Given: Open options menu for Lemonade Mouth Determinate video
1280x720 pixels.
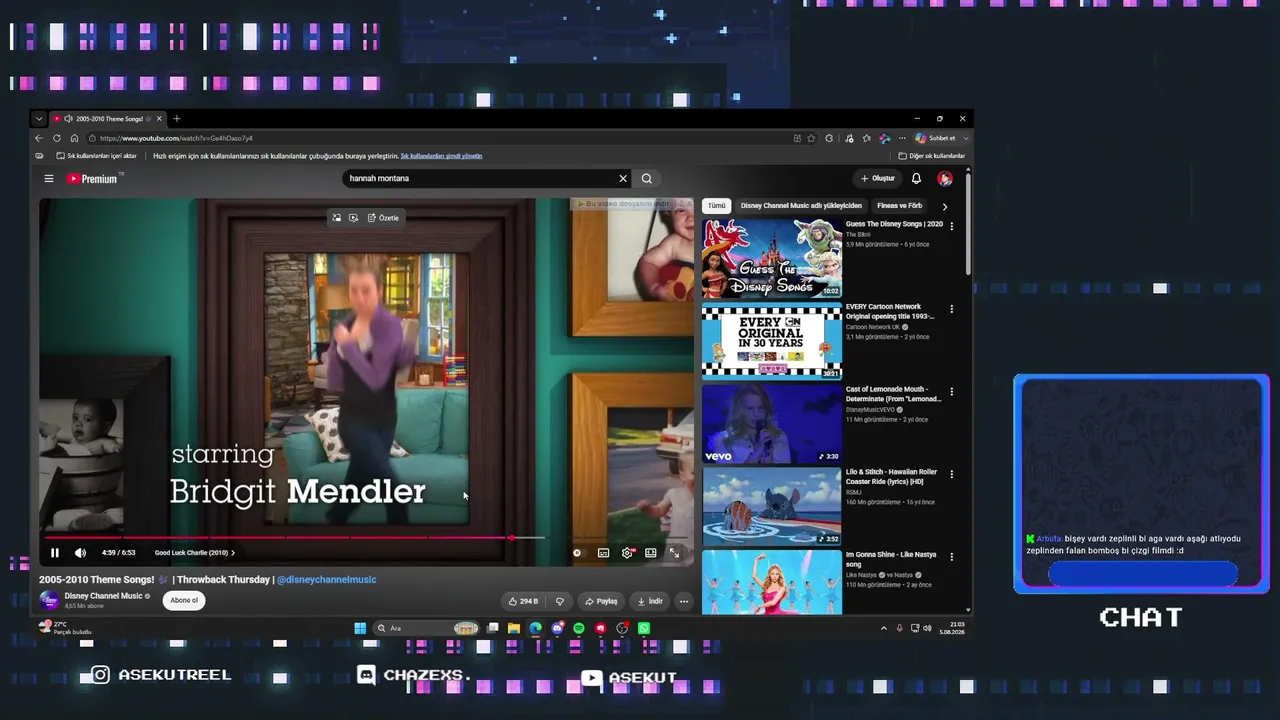Looking at the screenshot, I should pyautogui.click(x=951, y=392).
